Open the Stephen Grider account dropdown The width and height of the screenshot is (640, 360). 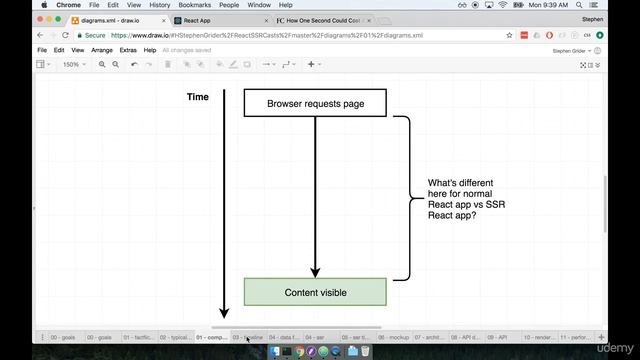(572, 51)
